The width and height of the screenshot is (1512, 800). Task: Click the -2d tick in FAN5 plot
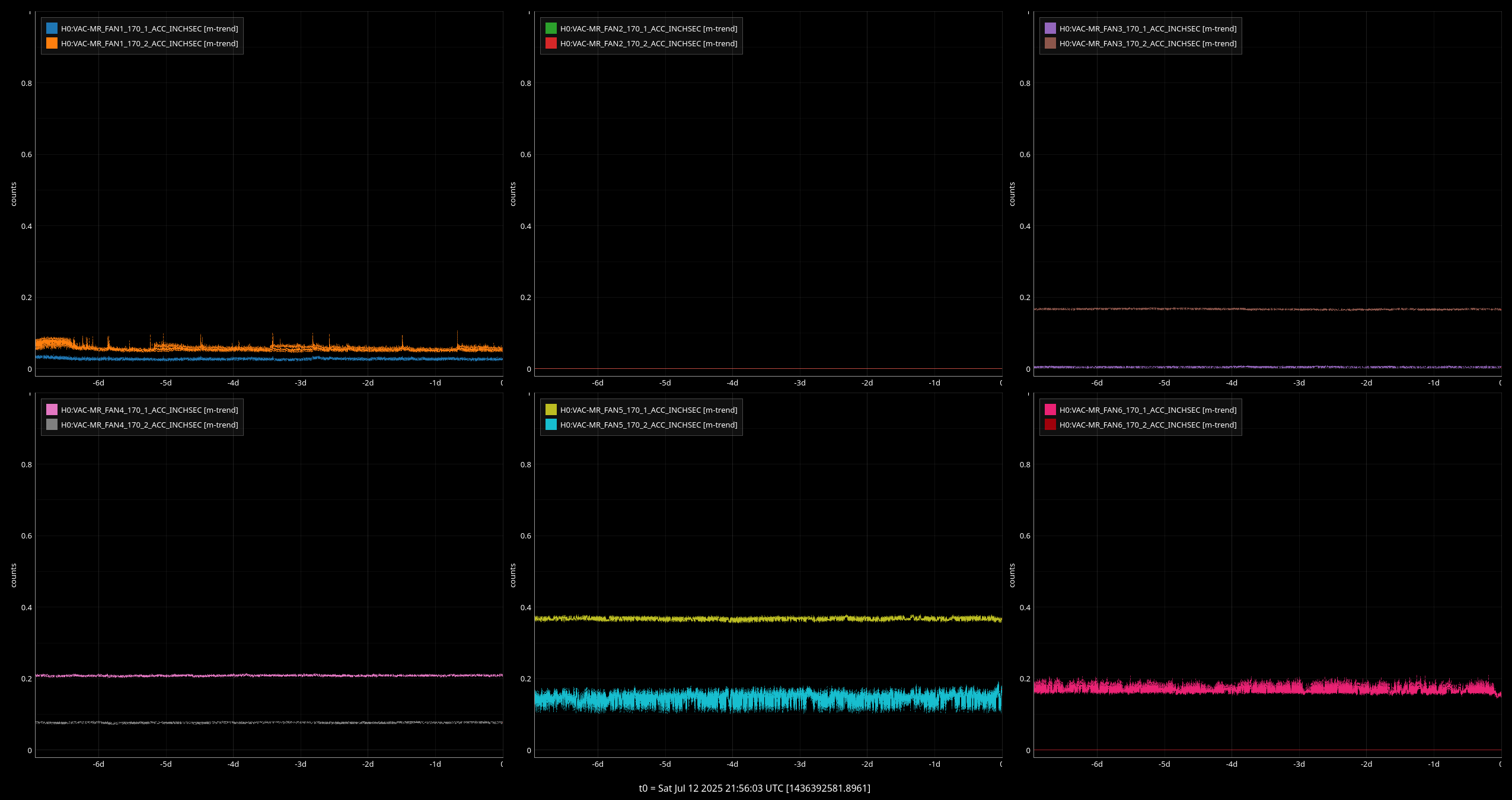click(x=867, y=764)
